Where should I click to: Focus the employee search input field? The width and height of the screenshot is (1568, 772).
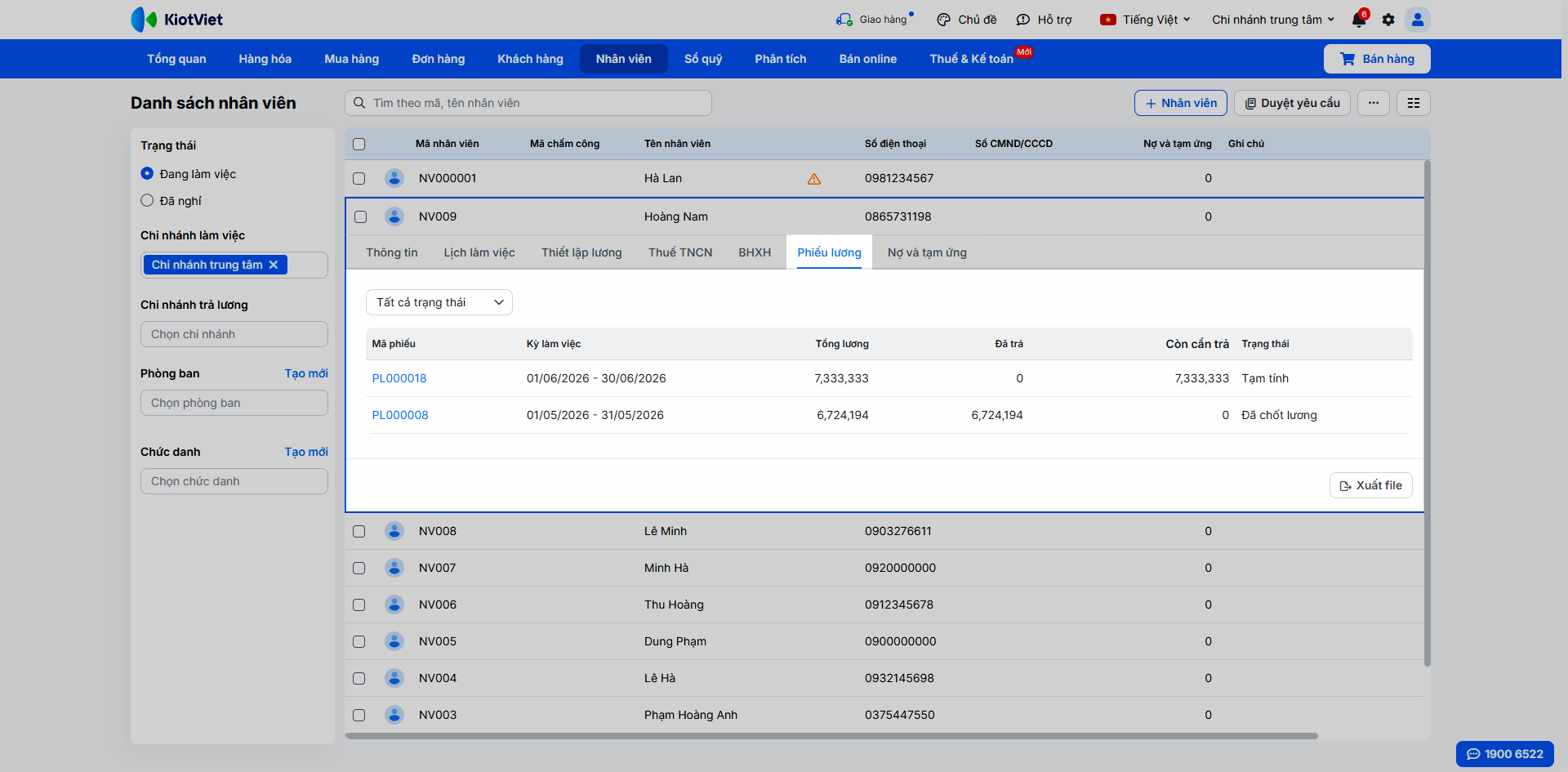tap(528, 103)
